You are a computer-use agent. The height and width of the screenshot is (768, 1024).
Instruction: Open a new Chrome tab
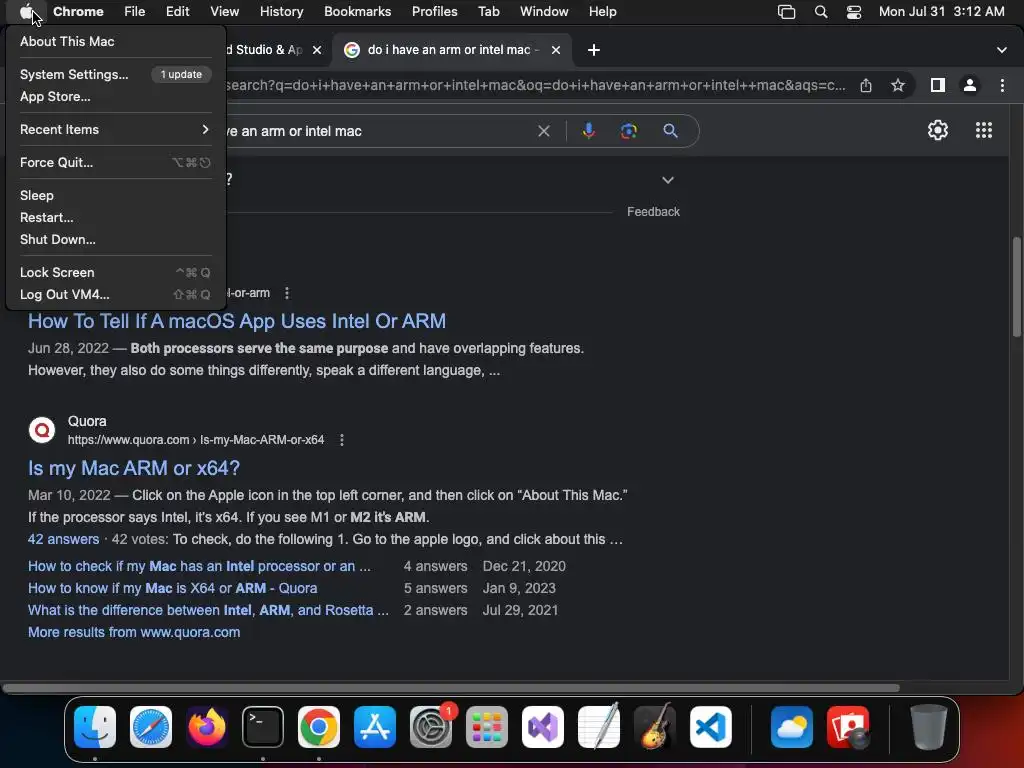[594, 50]
